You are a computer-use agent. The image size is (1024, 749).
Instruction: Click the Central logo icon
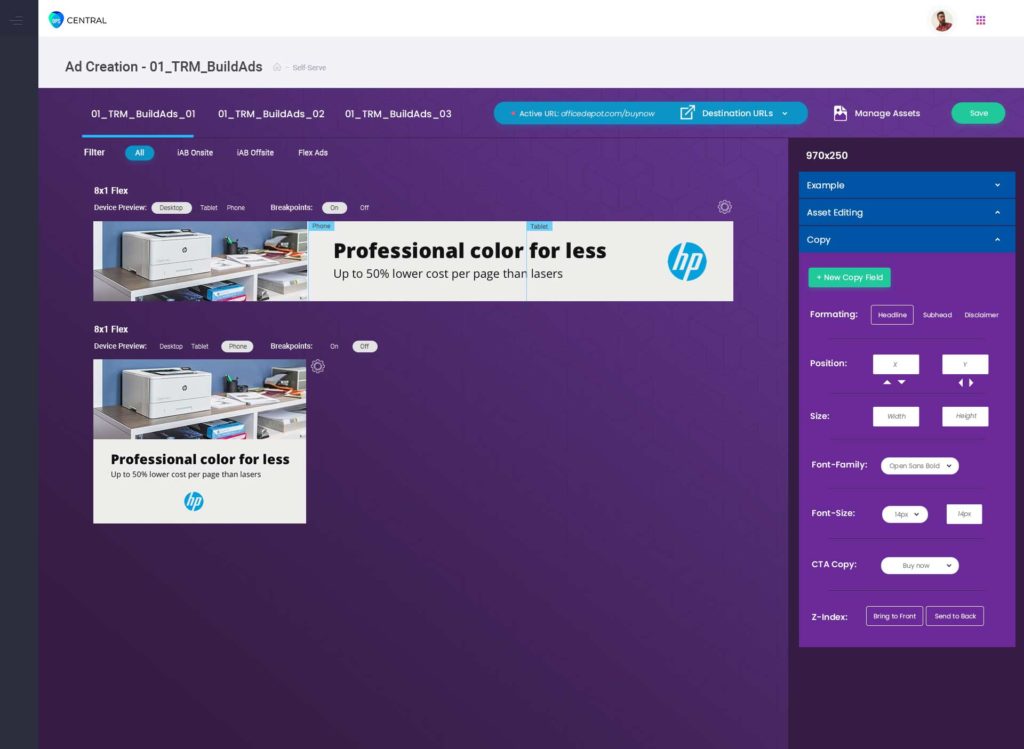point(56,20)
